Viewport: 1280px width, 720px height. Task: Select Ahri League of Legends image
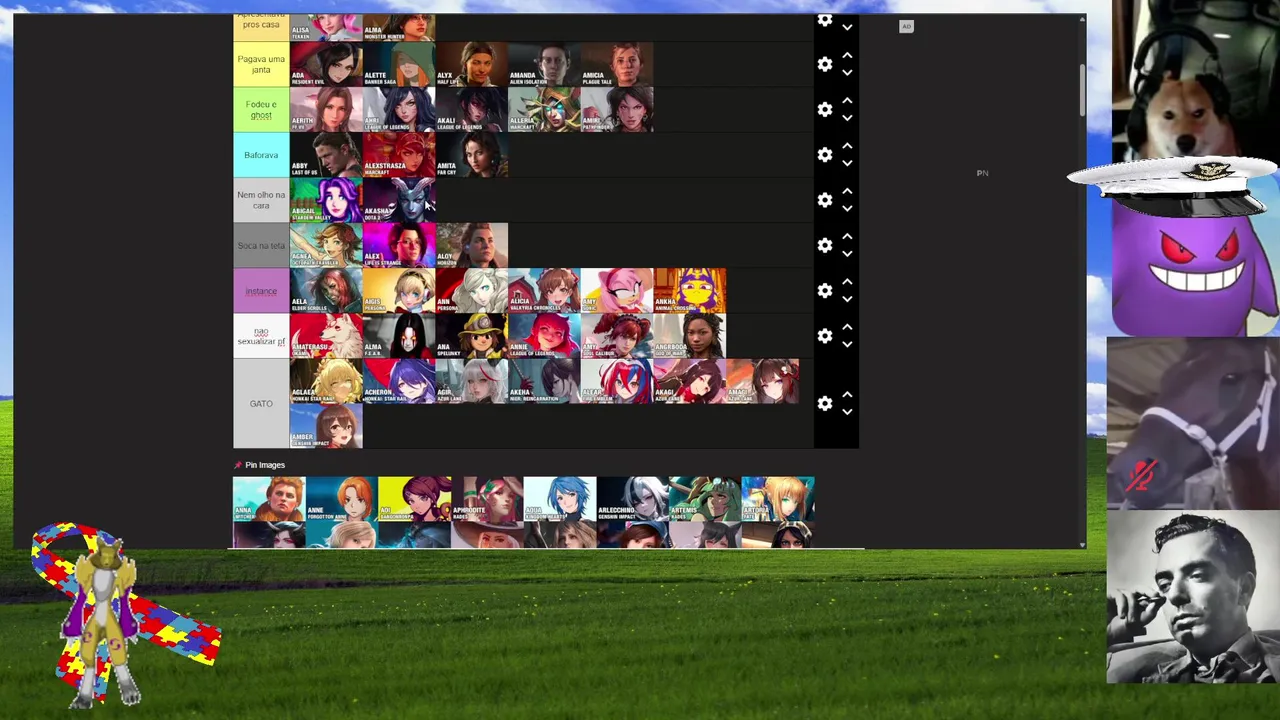(398, 109)
